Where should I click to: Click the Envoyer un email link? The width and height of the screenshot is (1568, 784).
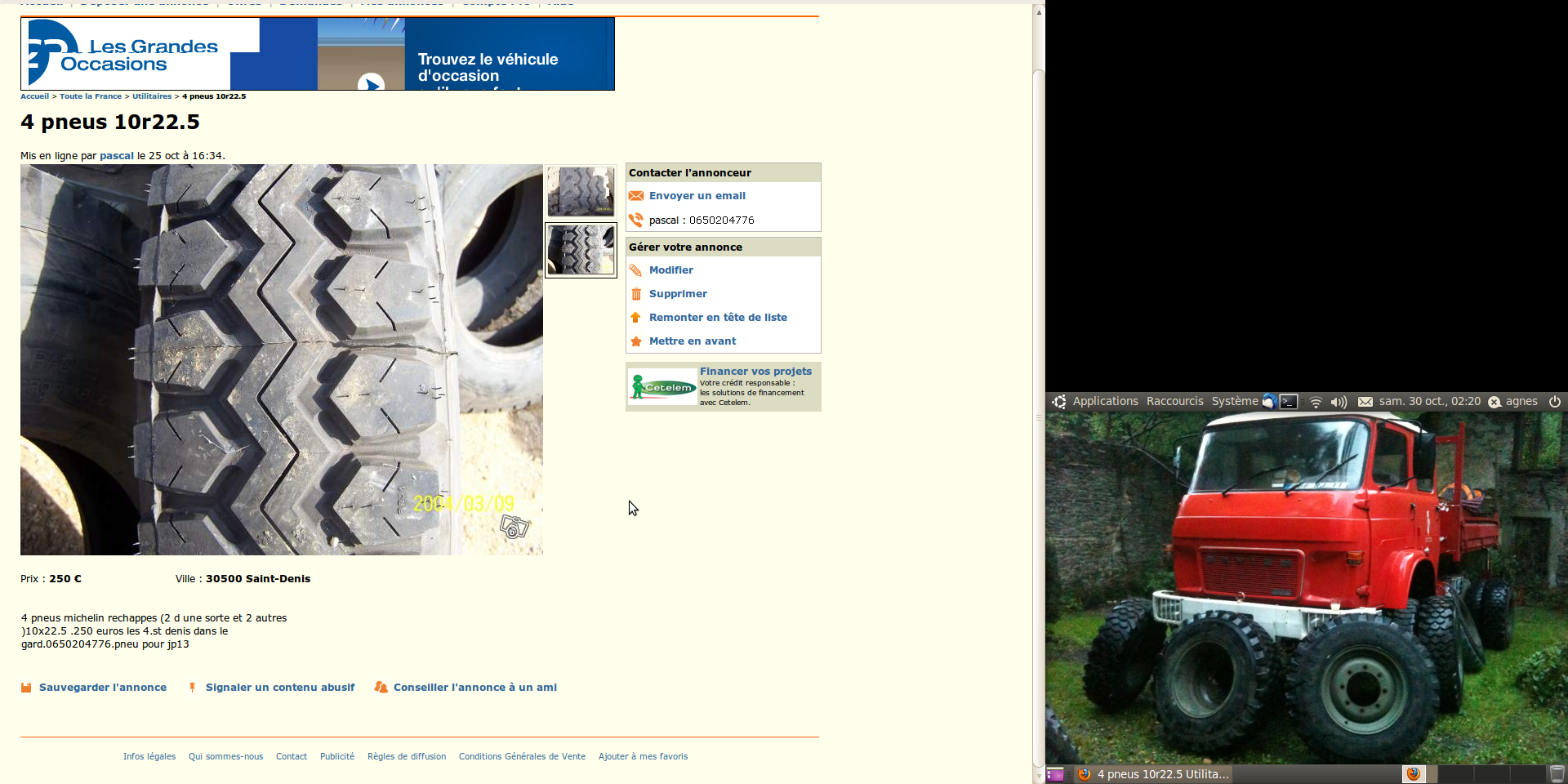pyautogui.click(x=697, y=196)
